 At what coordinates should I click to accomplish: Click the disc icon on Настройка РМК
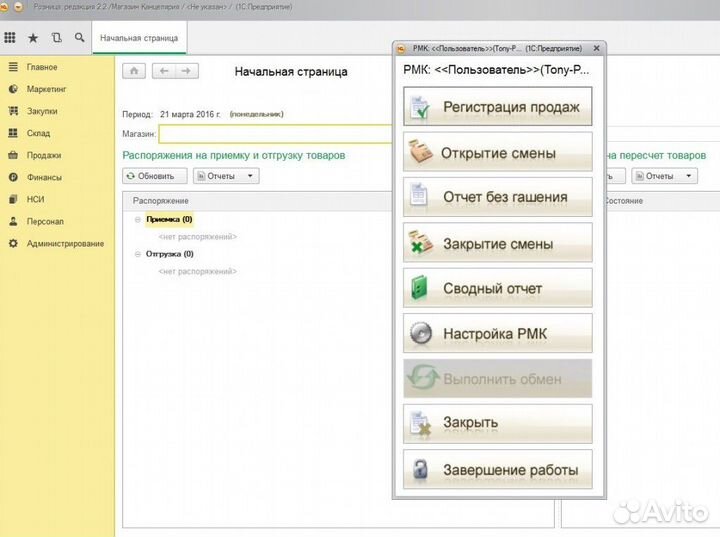coord(421,333)
